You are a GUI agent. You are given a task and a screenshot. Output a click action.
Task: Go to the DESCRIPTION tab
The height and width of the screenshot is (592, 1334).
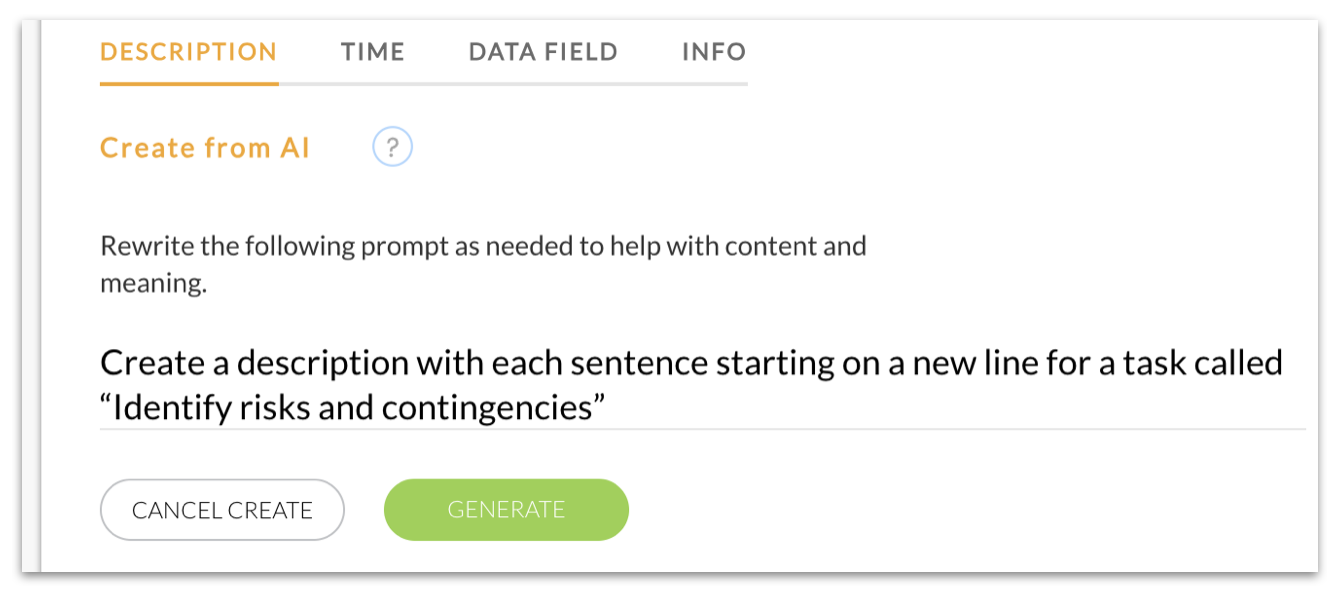click(x=189, y=52)
